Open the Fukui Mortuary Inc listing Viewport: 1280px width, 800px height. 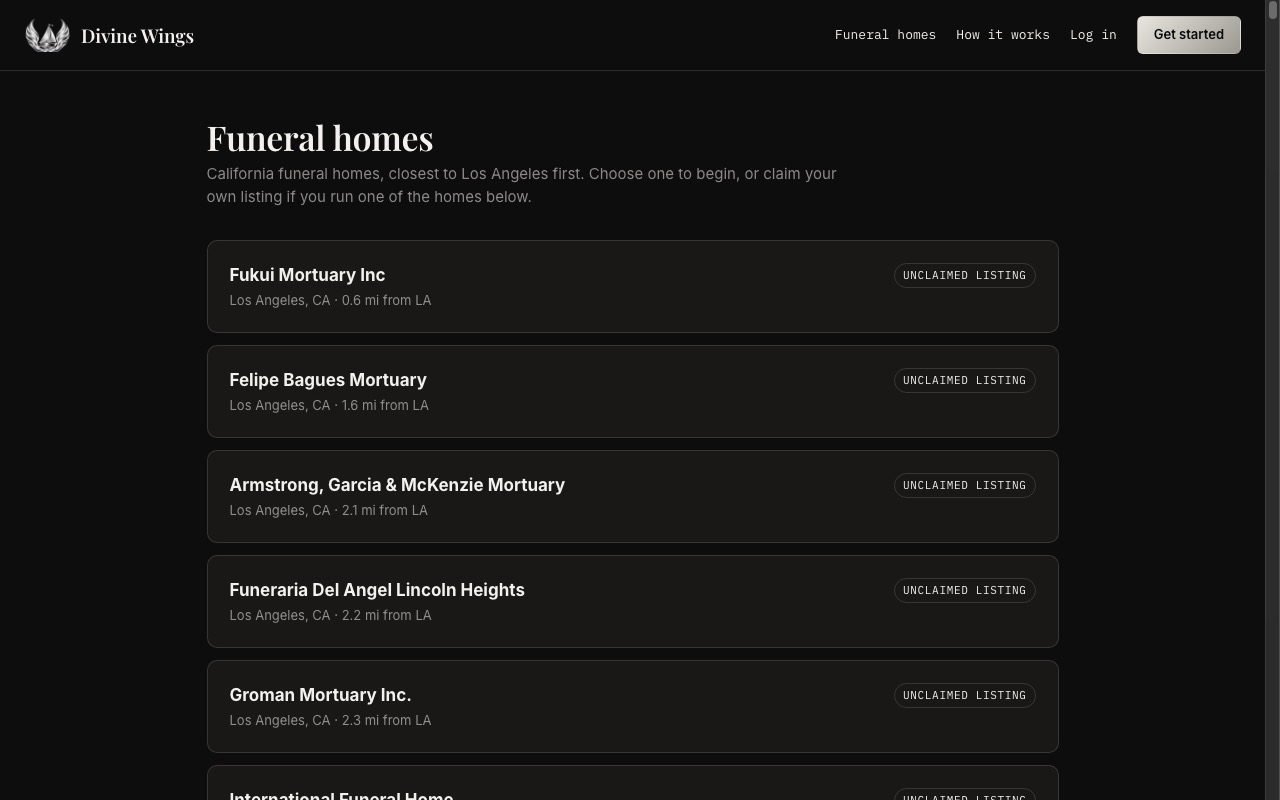click(632, 286)
